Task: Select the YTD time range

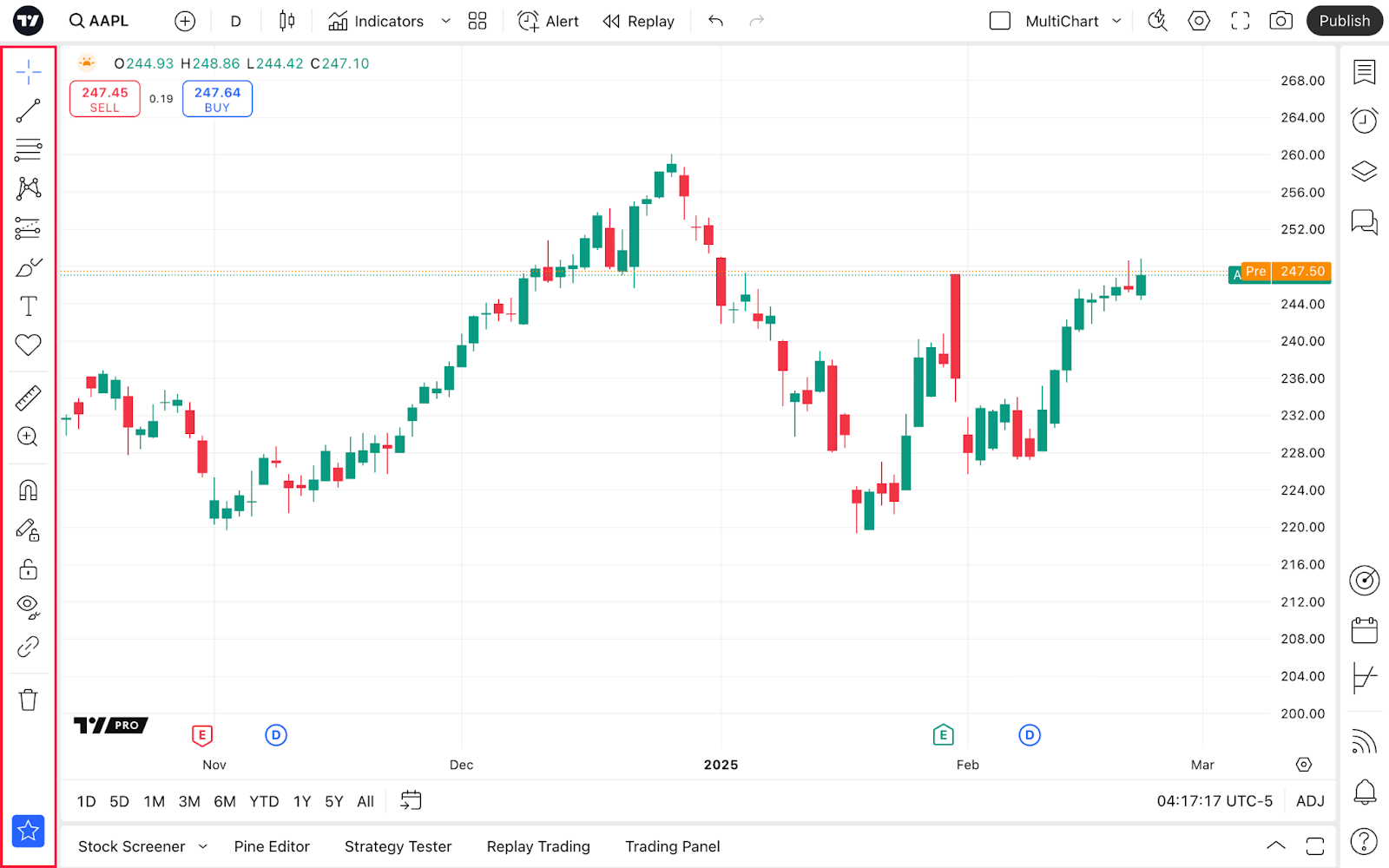Action: [264, 801]
